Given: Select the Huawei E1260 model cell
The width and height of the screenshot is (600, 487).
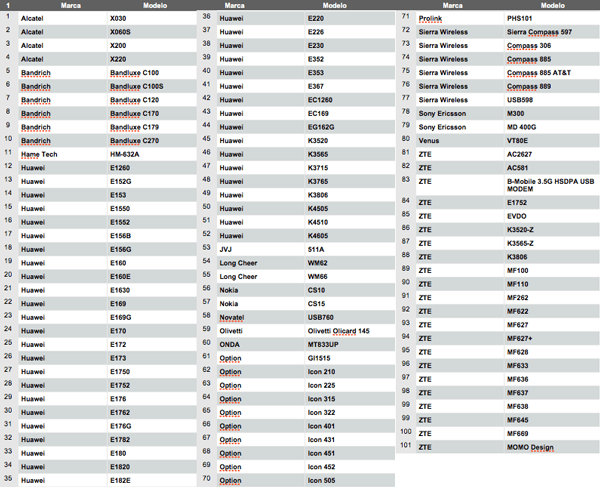Looking at the screenshot, I should [152, 168].
